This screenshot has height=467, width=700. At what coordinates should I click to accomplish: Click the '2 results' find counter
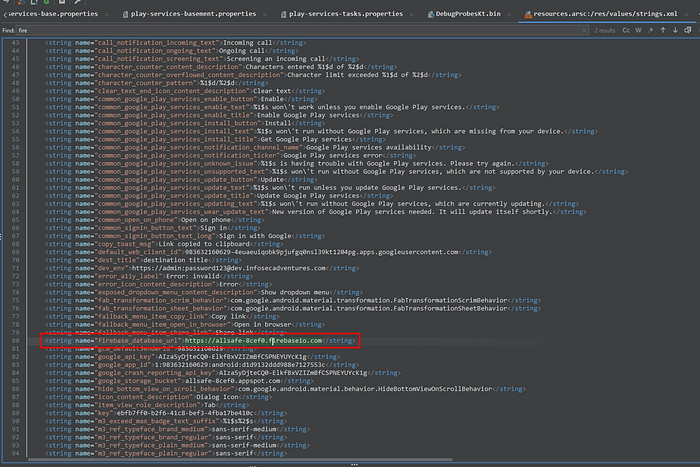(604, 30)
